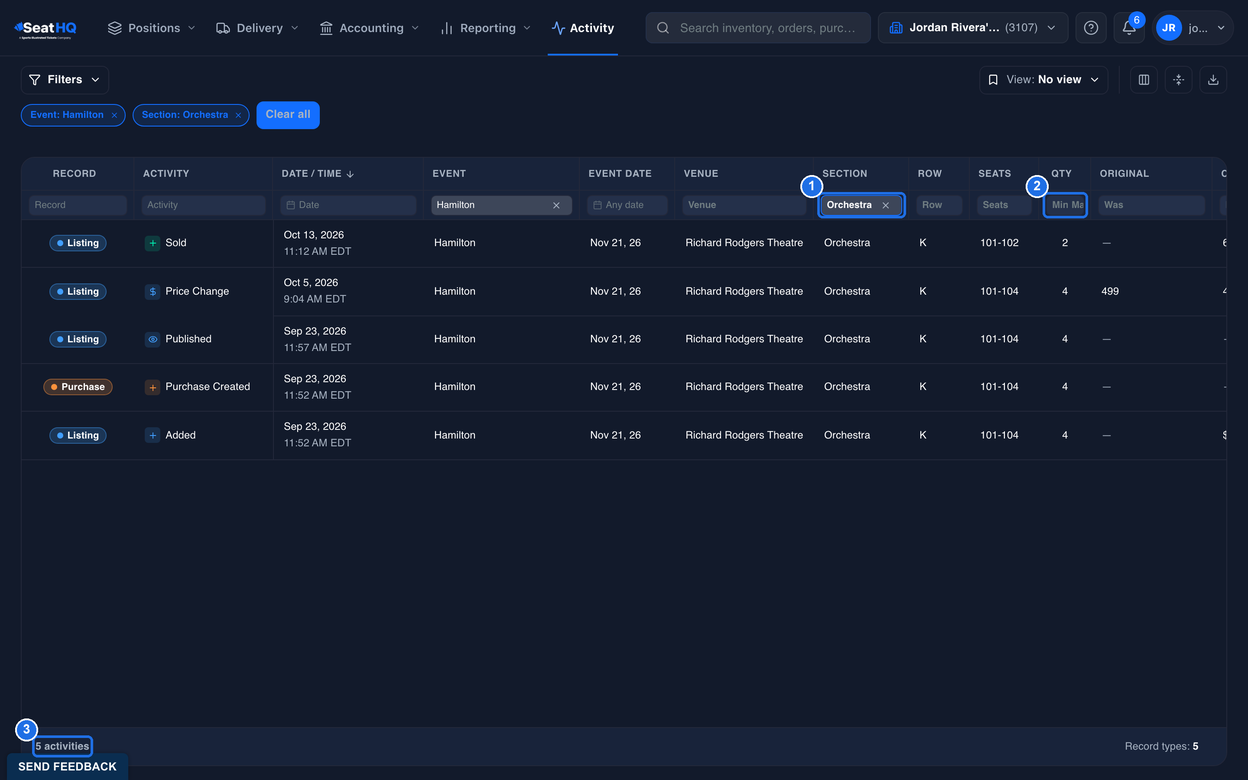Click the Record filter field
This screenshot has height=780, width=1248.
pos(78,205)
